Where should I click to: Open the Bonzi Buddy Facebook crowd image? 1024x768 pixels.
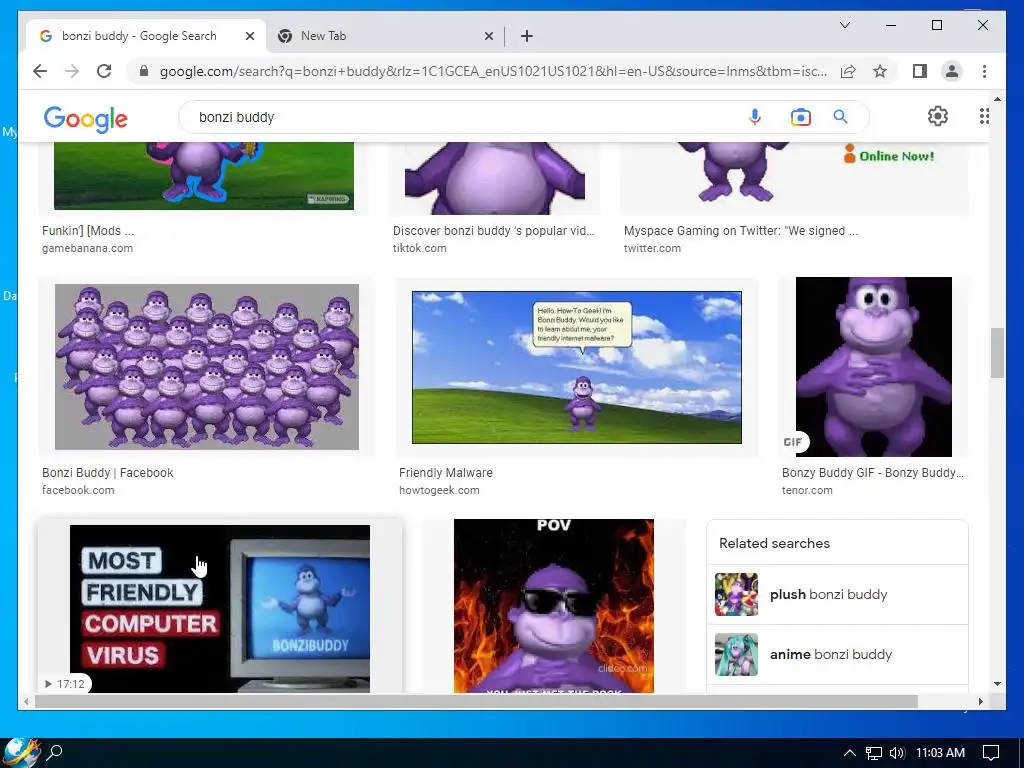tap(206, 366)
